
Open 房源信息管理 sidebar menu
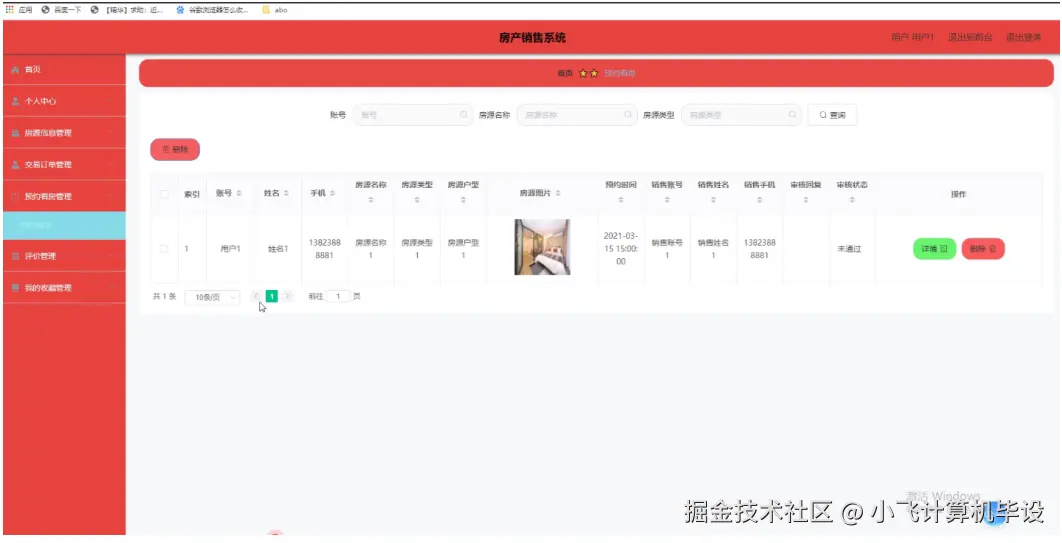(64, 133)
